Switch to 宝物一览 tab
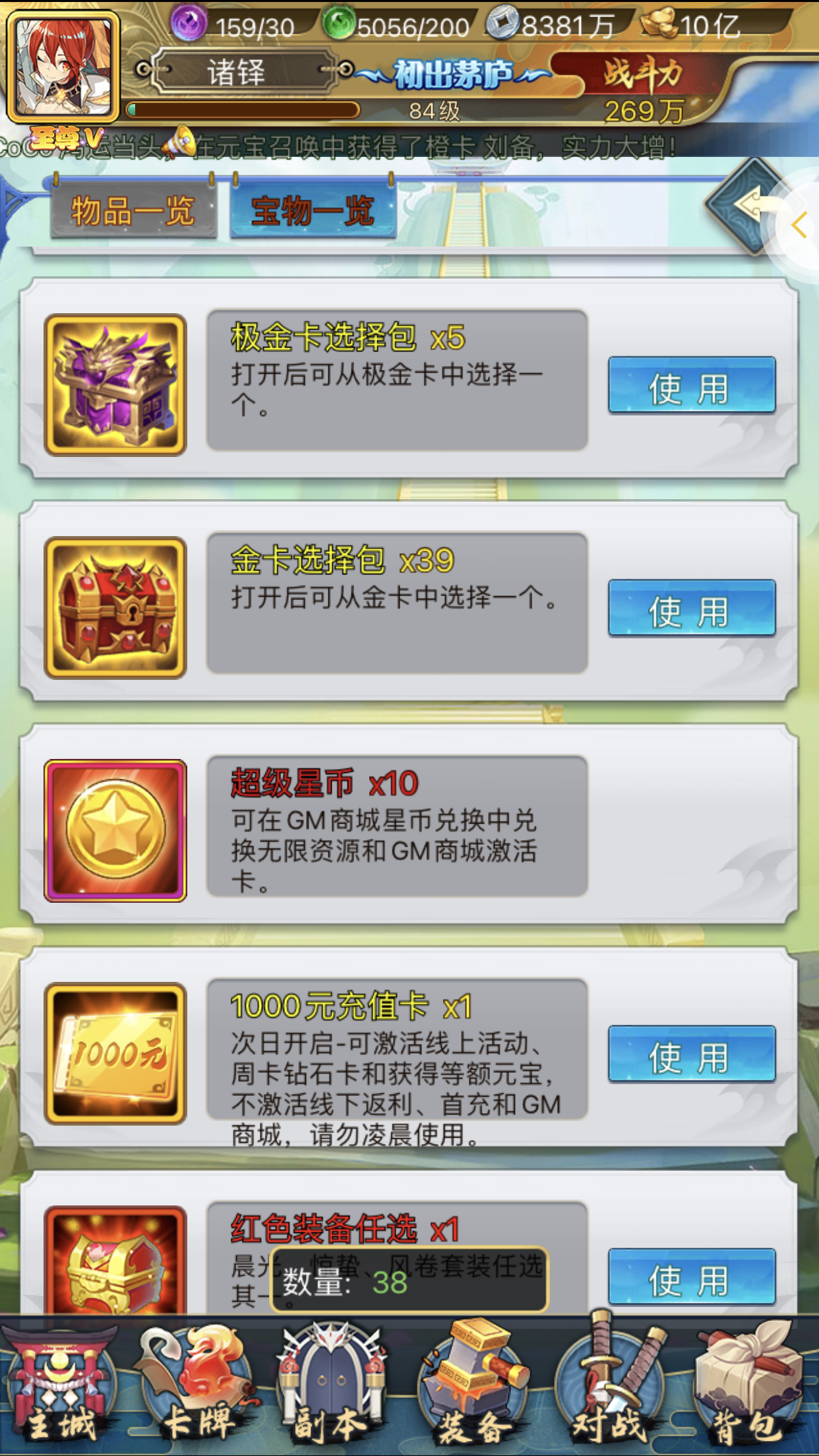Image resolution: width=819 pixels, height=1456 pixels. coord(313,210)
